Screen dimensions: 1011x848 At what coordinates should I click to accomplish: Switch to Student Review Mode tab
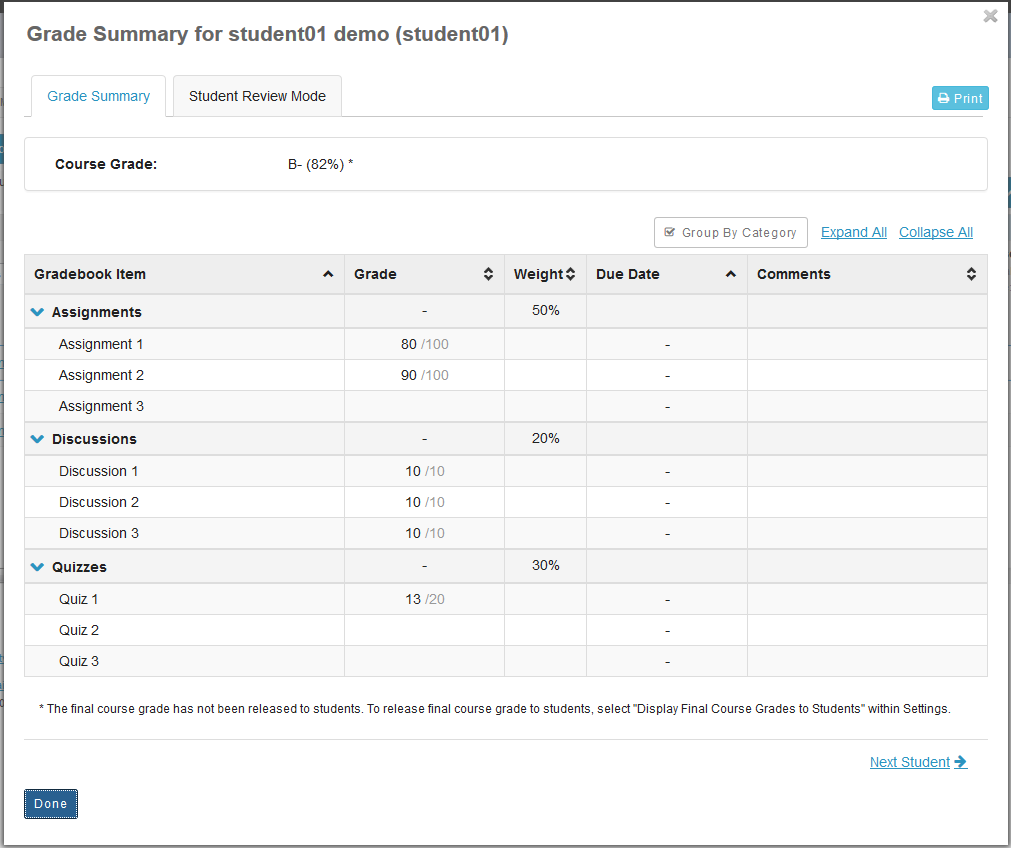coord(257,96)
